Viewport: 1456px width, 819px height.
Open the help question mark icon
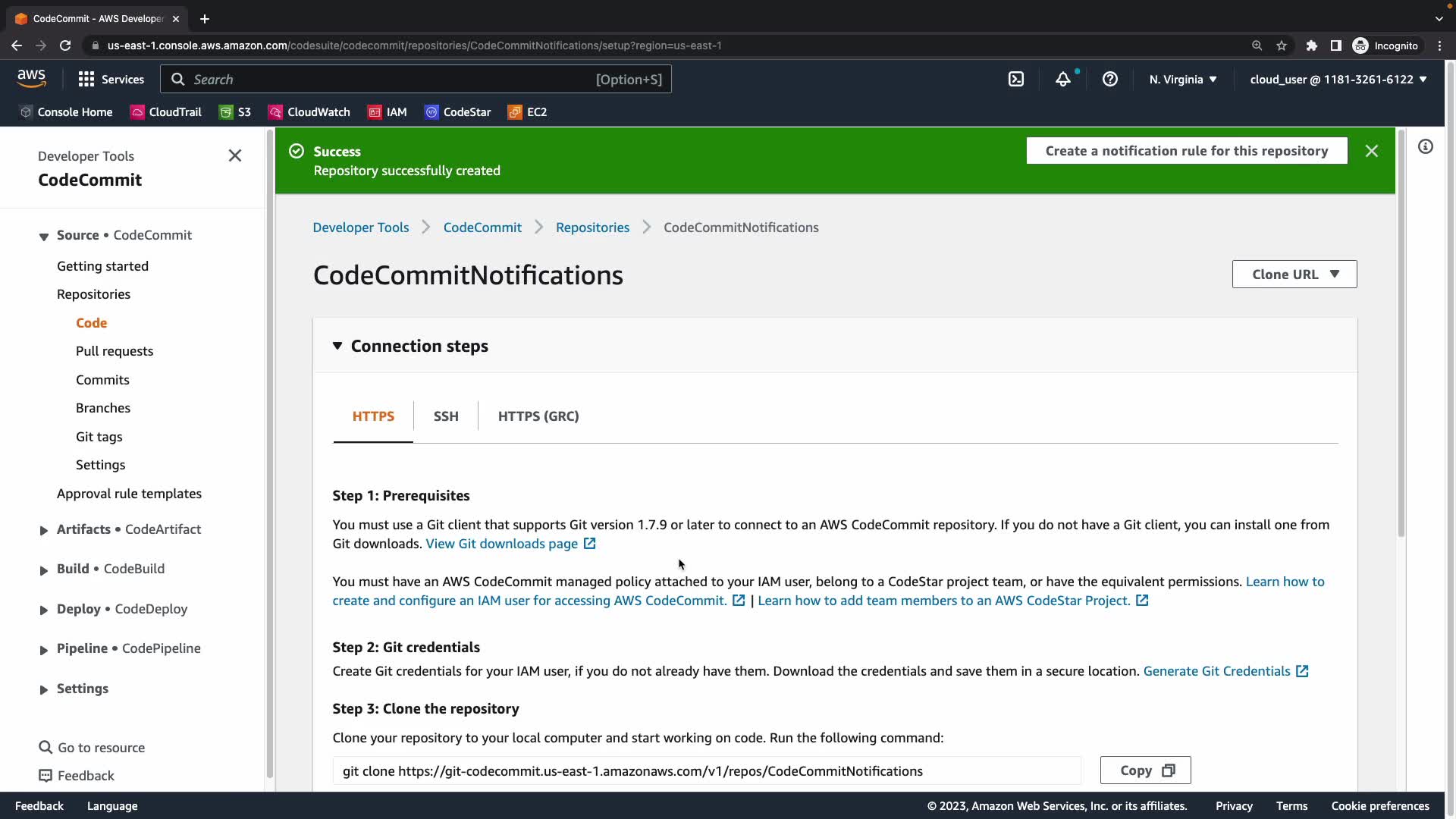[x=1110, y=79]
